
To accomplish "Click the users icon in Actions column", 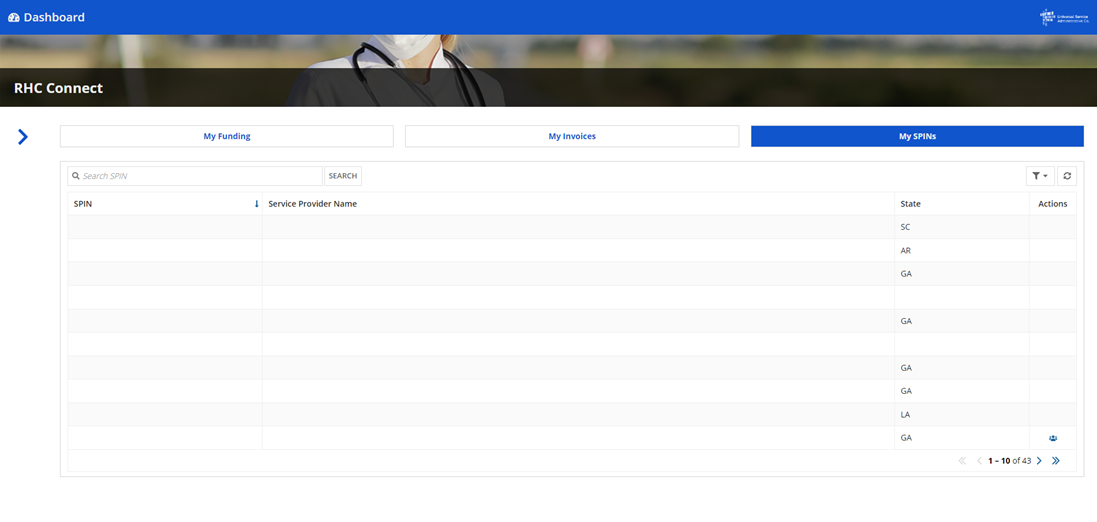I will click(1053, 438).
